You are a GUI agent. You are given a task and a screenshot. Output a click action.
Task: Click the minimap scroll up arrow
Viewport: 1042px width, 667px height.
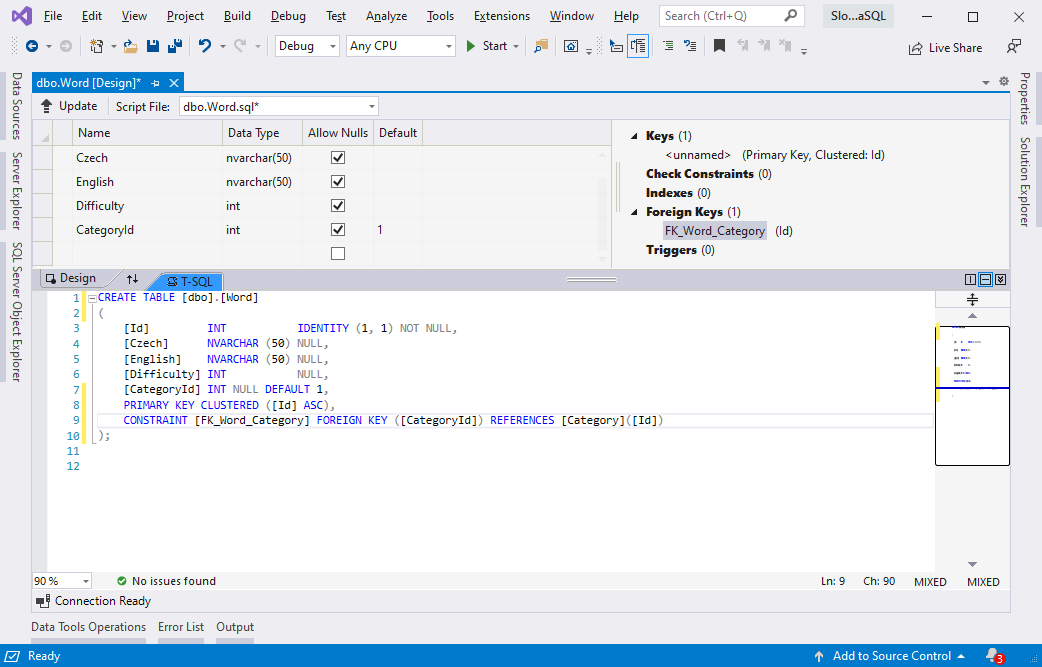point(972,316)
